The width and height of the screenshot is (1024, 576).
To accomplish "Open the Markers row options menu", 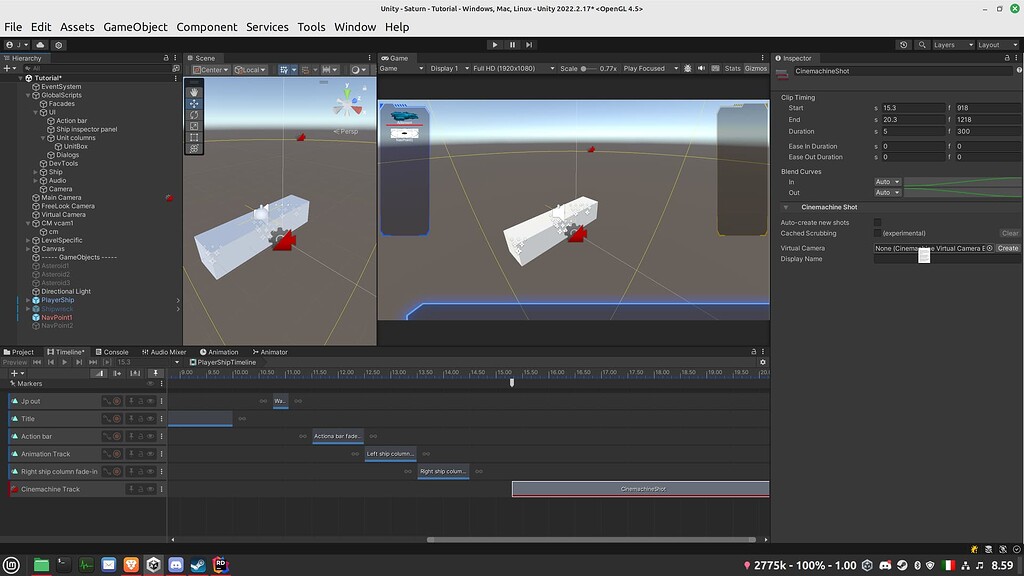I will tap(162, 383).
